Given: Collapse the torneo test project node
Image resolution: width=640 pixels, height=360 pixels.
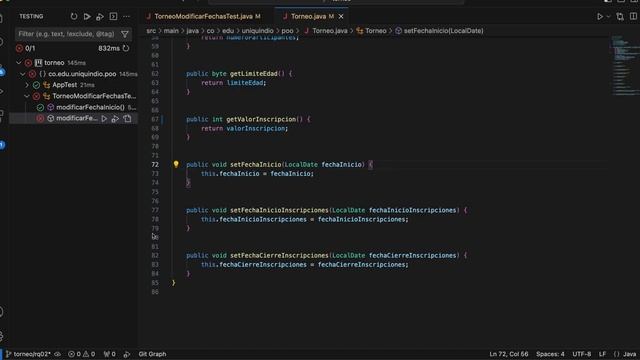Looking at the screenshot, I should click(18, 63).
